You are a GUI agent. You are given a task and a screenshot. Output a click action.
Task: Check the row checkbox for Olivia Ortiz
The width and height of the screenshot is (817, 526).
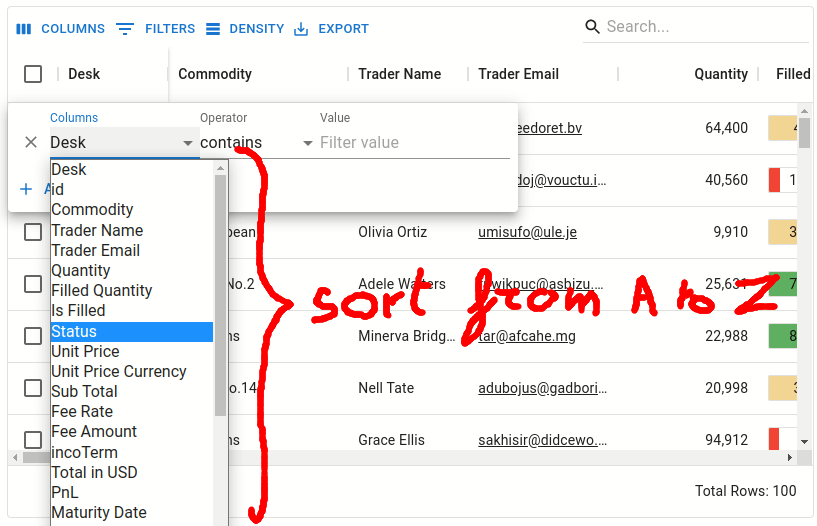coord(33,232)
